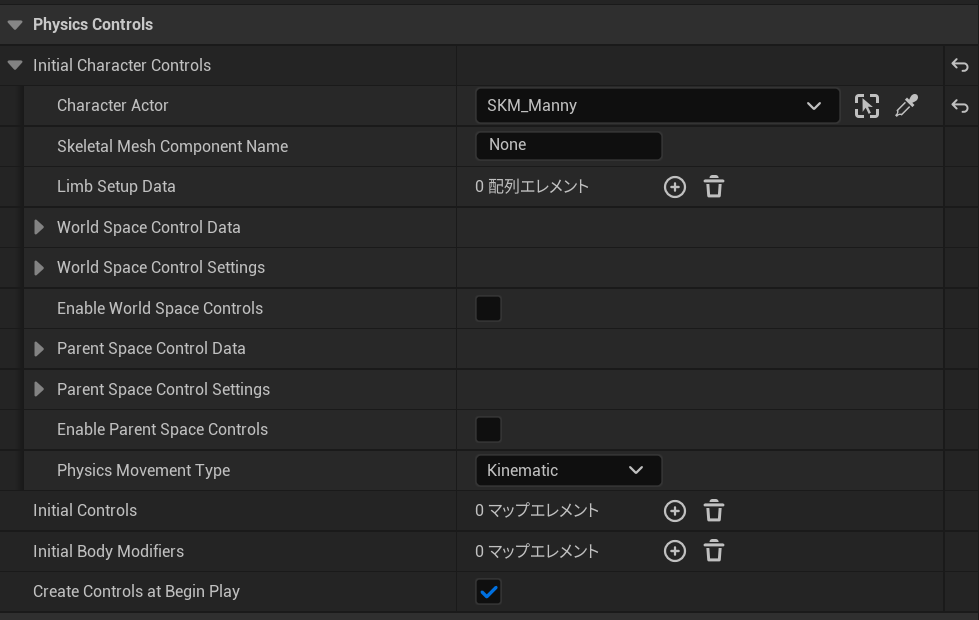Viewport: 979px width, 620px height.
Task: Open the Physics Movement Type dropdown
Action: [x=568, y=470]
